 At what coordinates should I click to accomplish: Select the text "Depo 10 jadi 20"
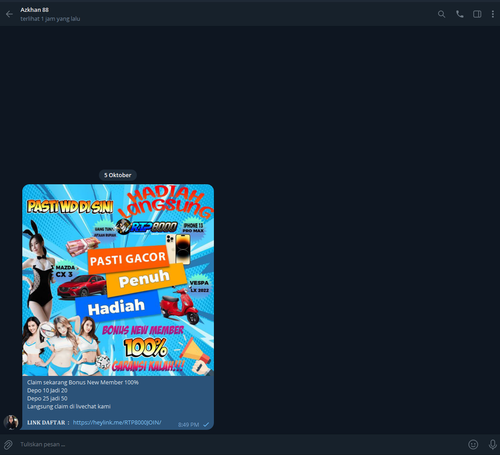click(x=47, y=390)
